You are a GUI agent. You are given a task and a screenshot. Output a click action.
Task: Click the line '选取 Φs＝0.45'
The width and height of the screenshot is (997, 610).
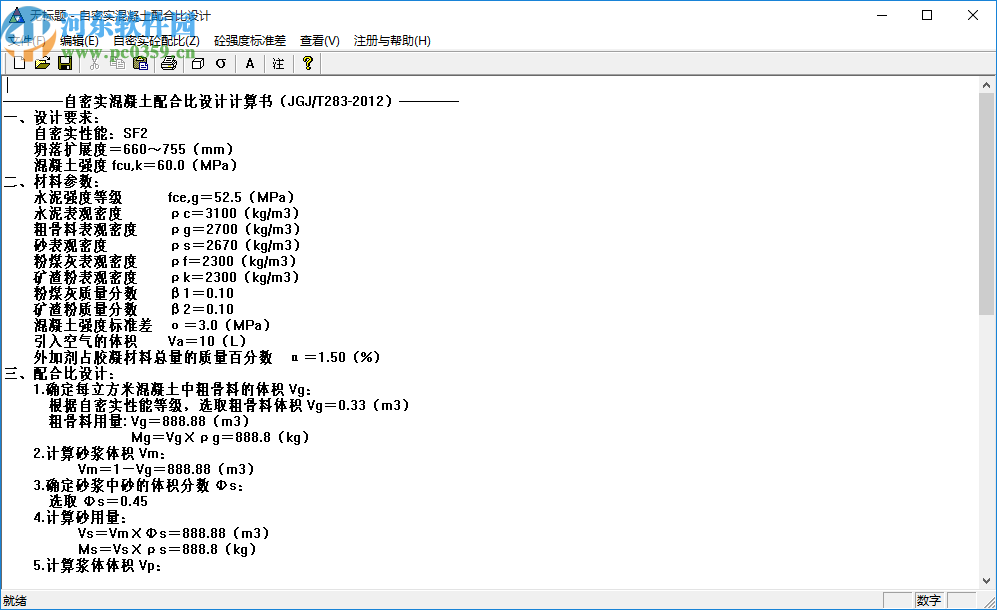click(99, 501)
